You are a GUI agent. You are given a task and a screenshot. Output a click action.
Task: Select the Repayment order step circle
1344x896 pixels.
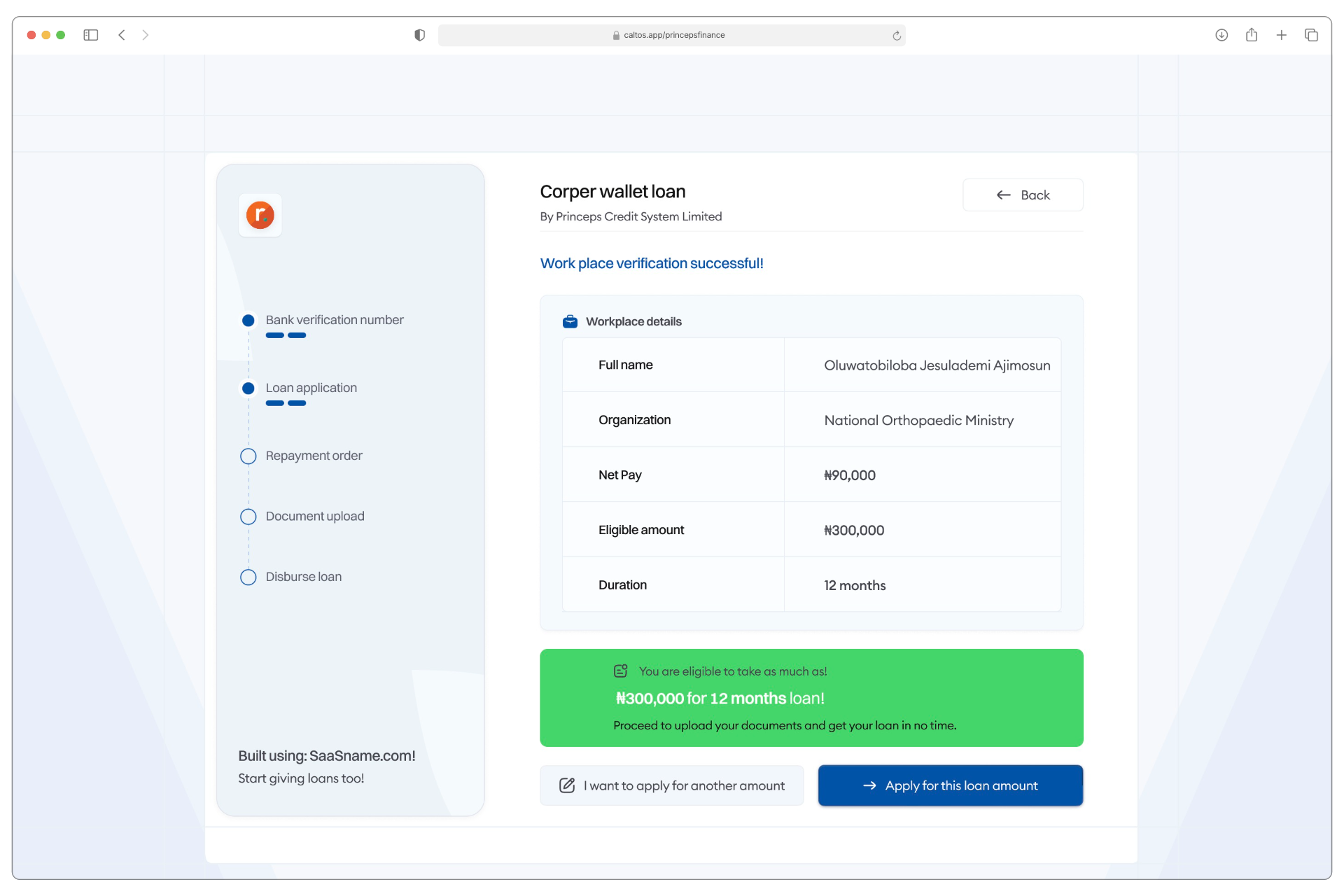click(248, 456)
